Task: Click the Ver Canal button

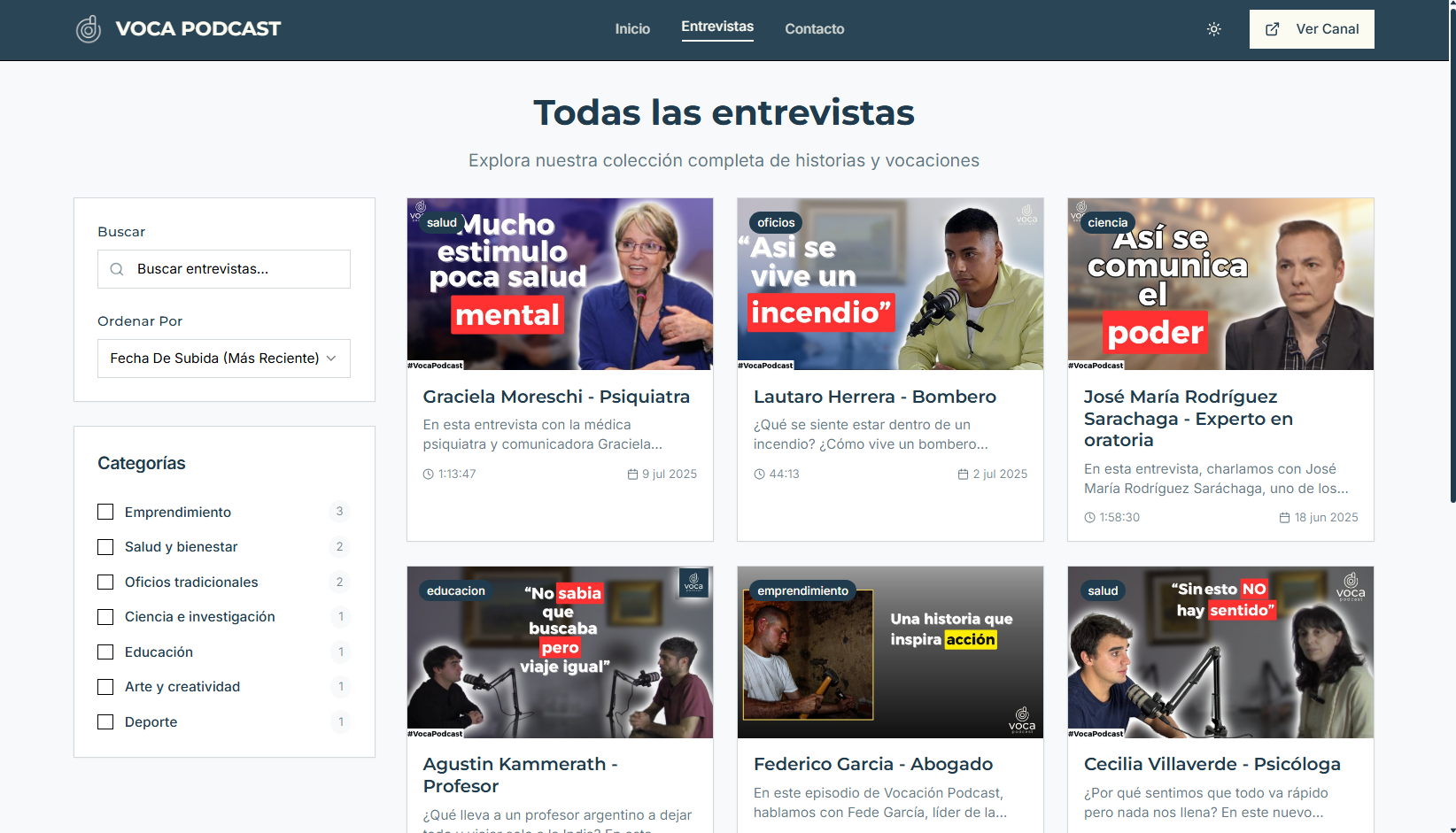Action: (1312, 28)
